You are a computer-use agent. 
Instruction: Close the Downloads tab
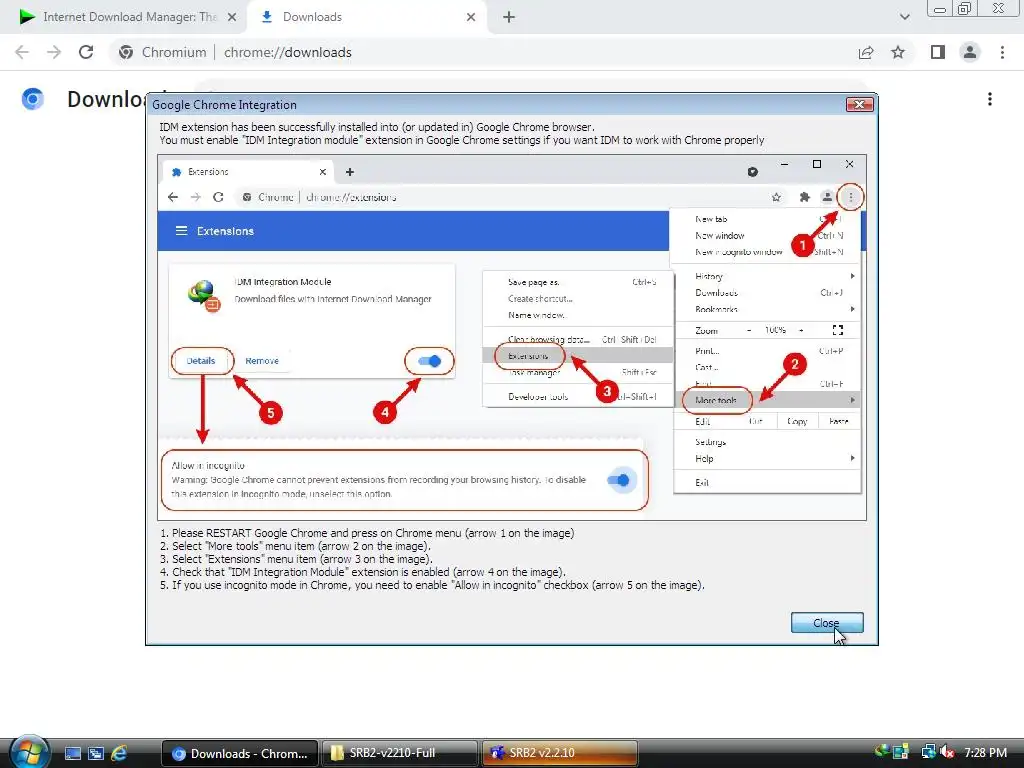pos(471,17)
